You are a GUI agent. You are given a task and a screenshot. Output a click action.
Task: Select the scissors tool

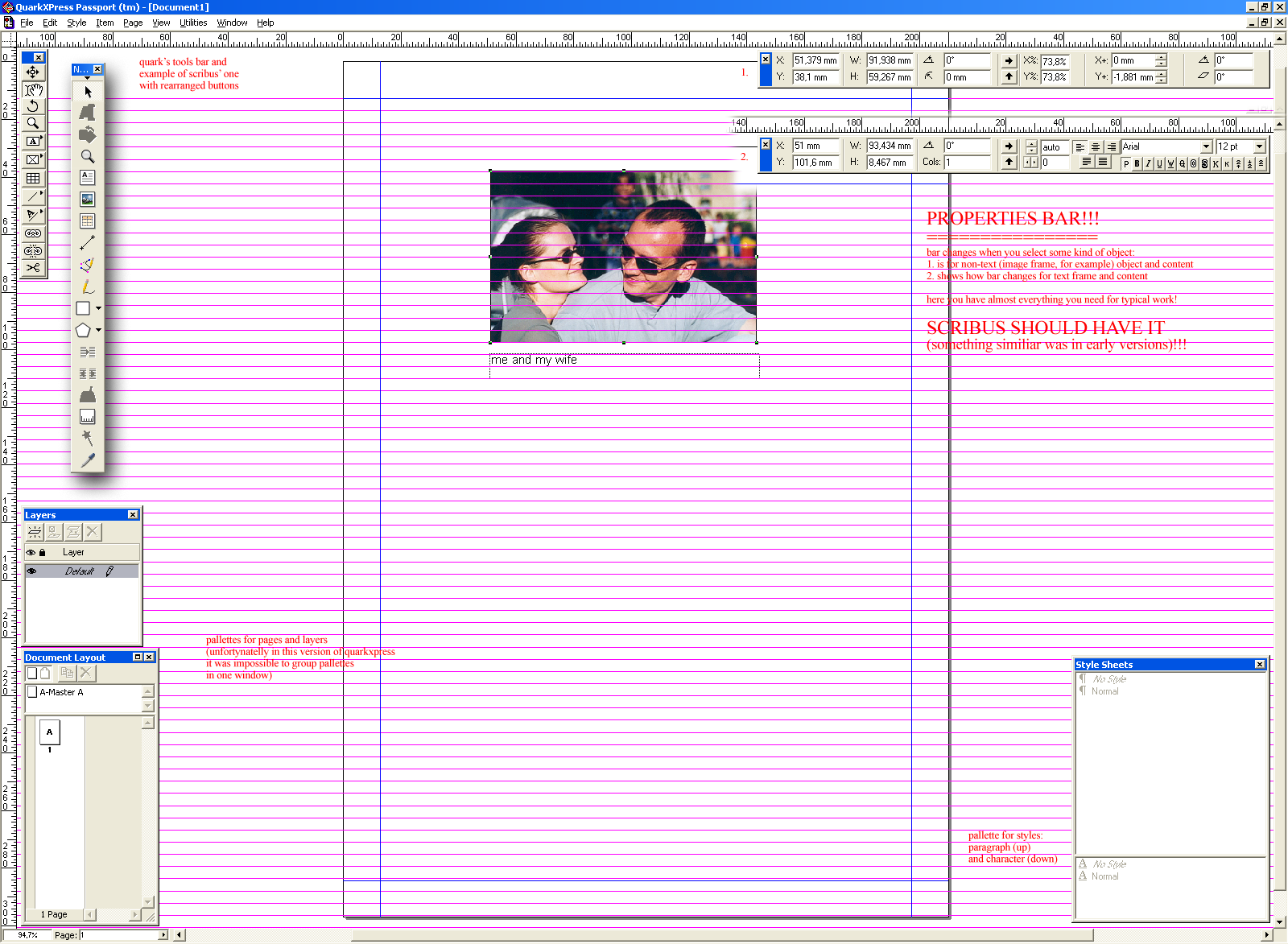tap(33, 268)
